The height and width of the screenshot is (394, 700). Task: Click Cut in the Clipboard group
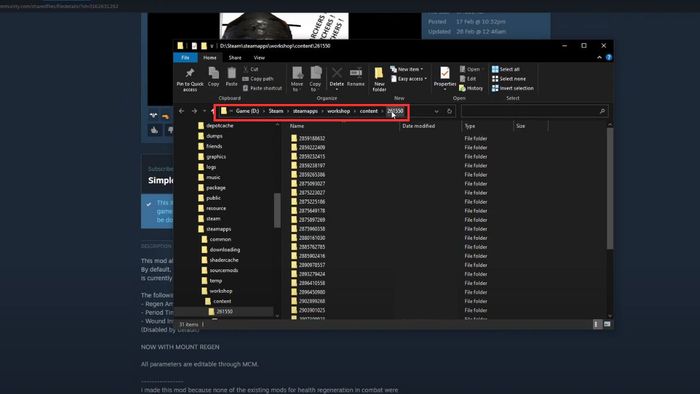pyautogui.click(x=250, y=69)
